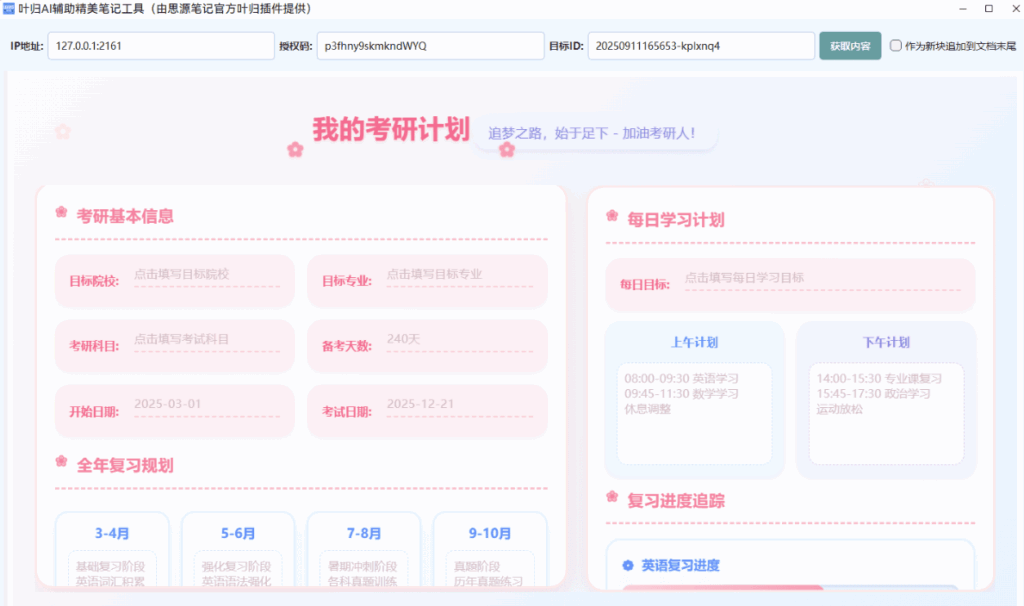Viewport: 1024px width, 606px height.
Task: Click the 考研基本信息 section heading
Action: point(125,216)
